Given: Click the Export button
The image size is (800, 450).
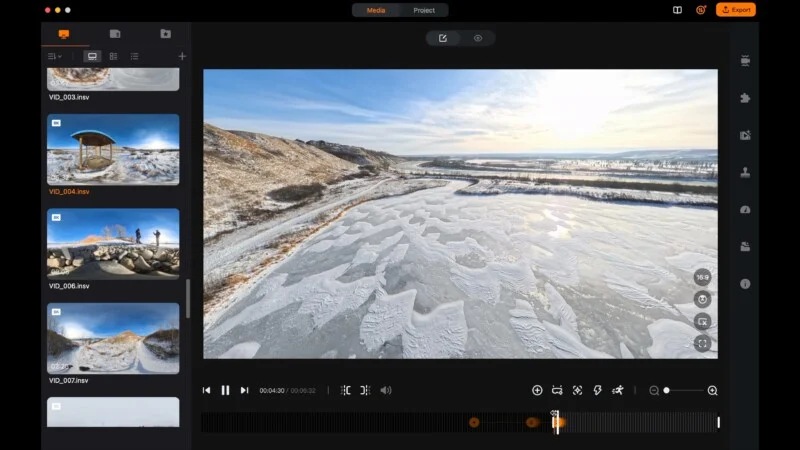Looking at the screenshot, I should coord(736,10).
